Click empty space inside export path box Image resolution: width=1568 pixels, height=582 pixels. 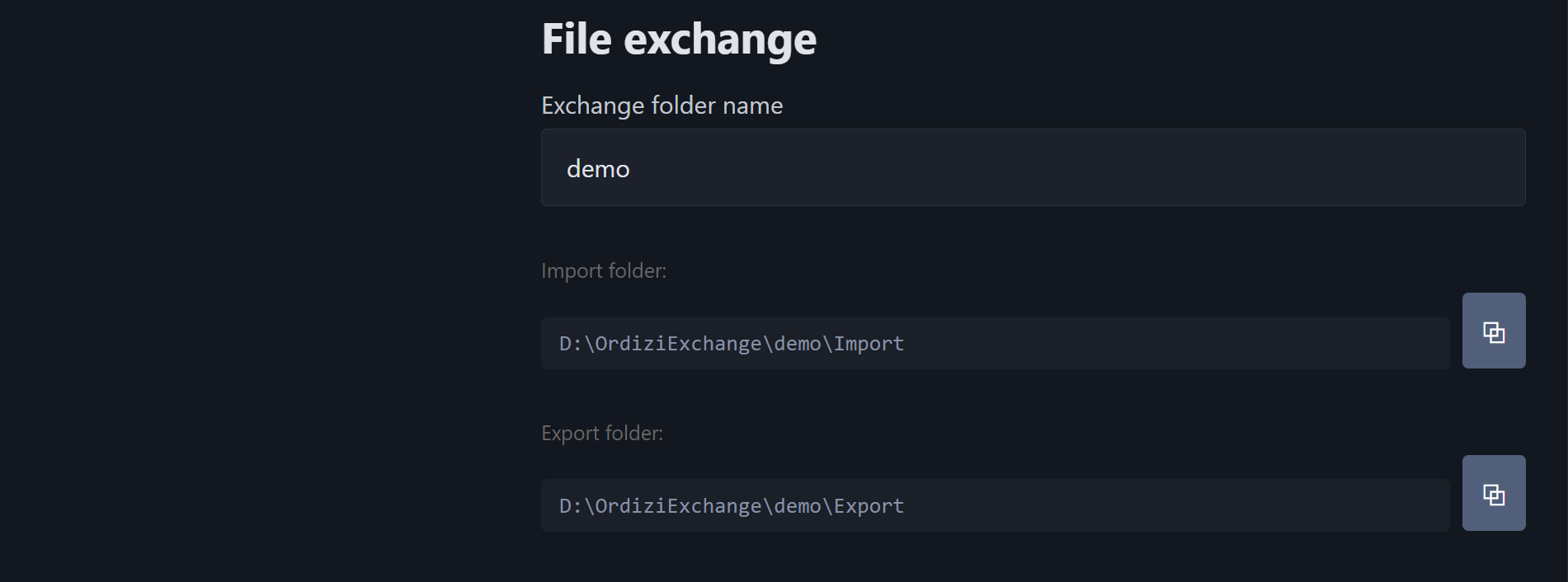(1180, 505)
